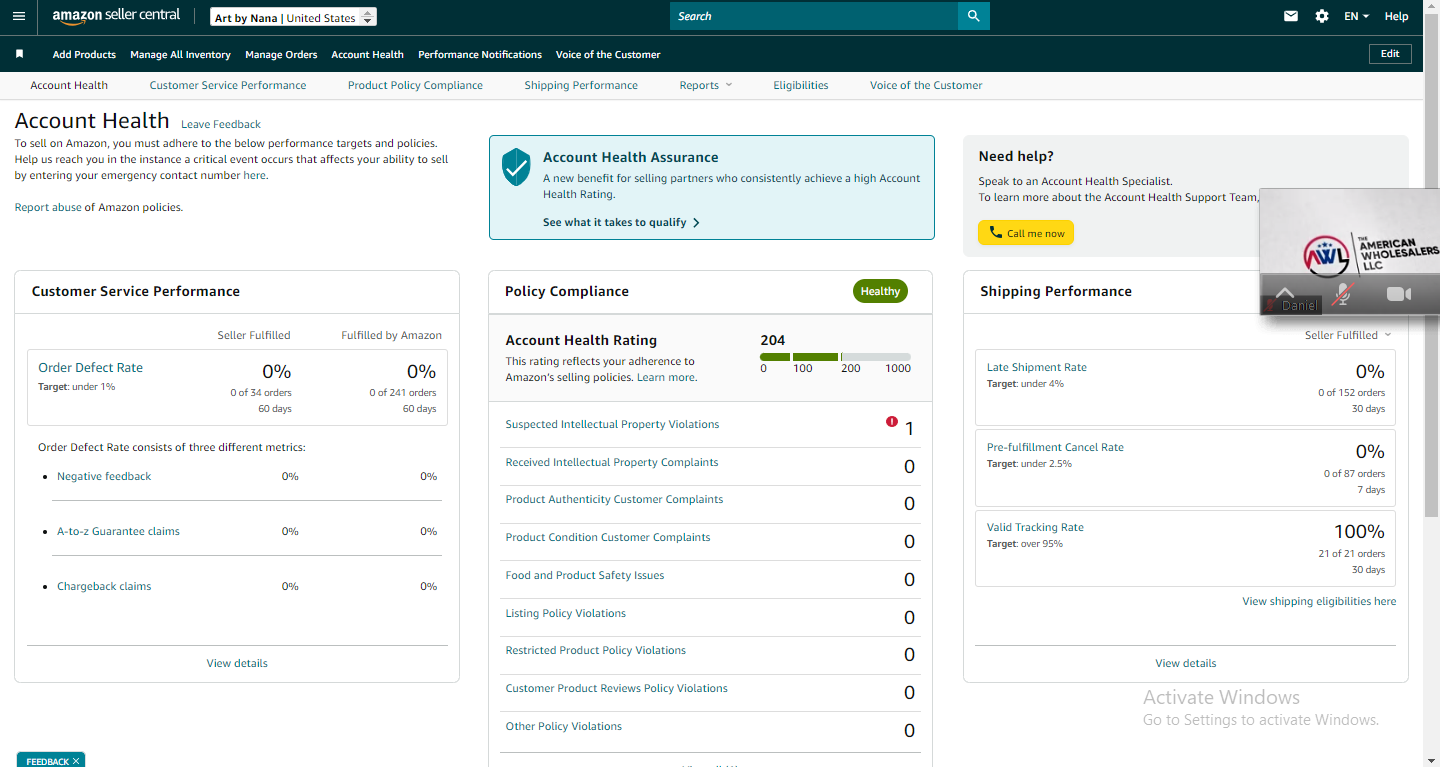The image size is (1440, 767).
Task: Click the red alert icon beside Suspected IP Violations
Action: click(x=892, y=422)
